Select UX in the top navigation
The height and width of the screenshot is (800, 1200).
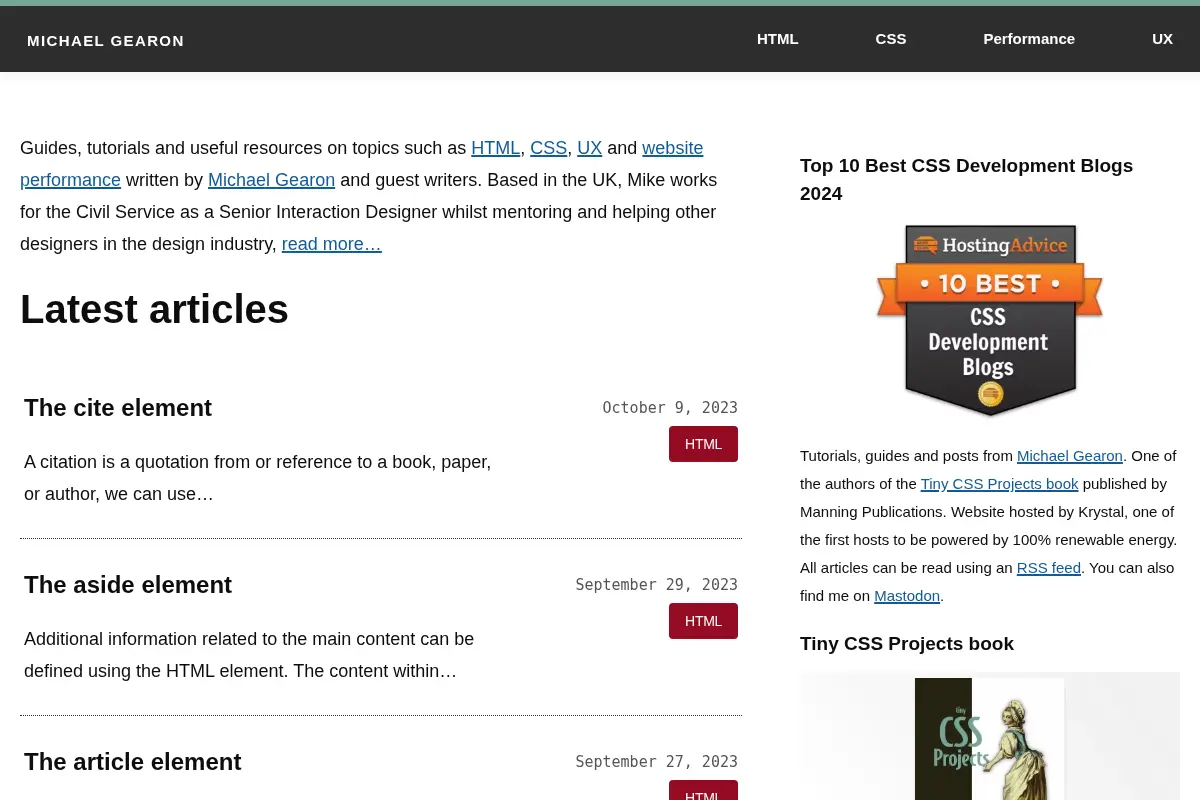coord(1162,39)
